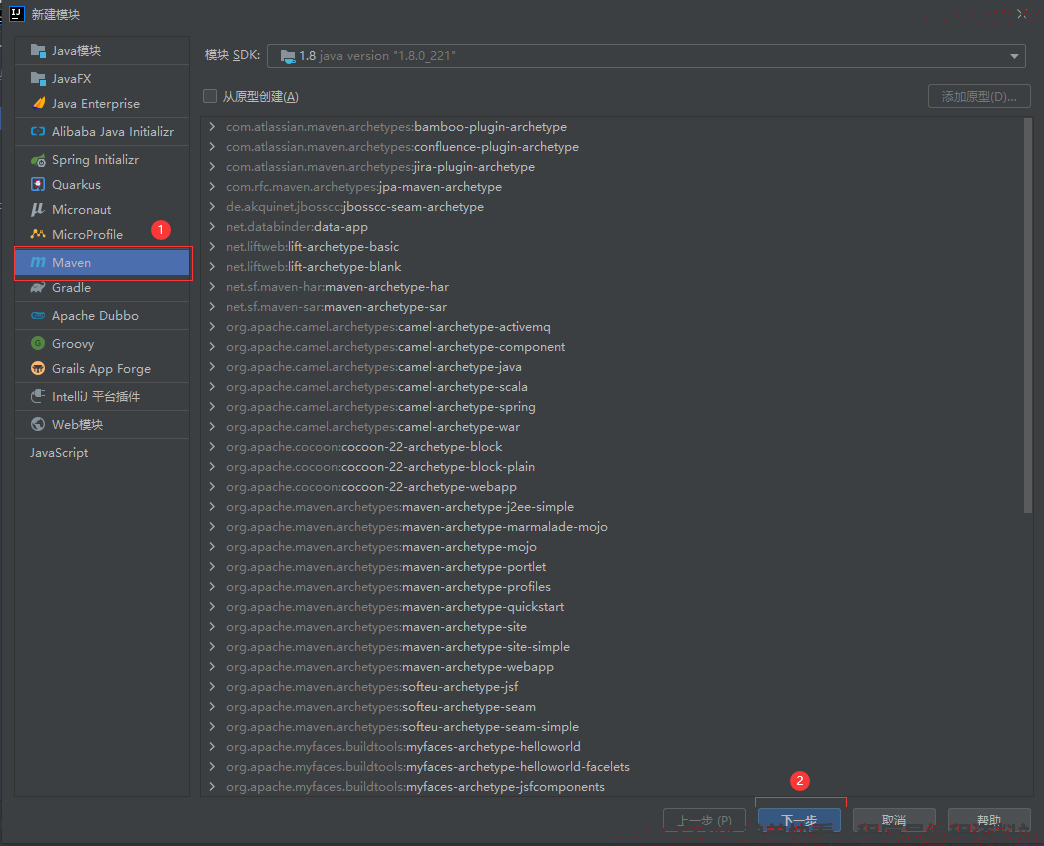Expand the cocoon-22-archetype-webapp node
The image size is (1044, 846).
(212, 487)
